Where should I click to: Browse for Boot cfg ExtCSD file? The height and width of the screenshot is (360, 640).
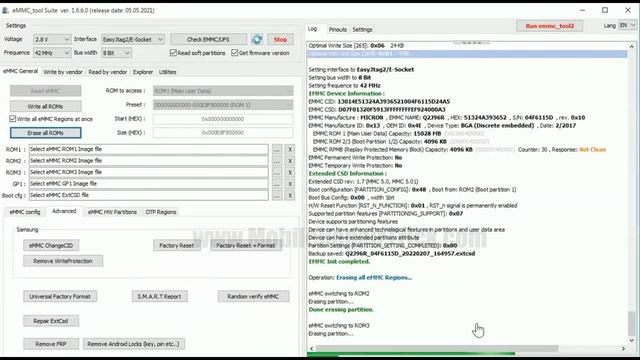277,195
